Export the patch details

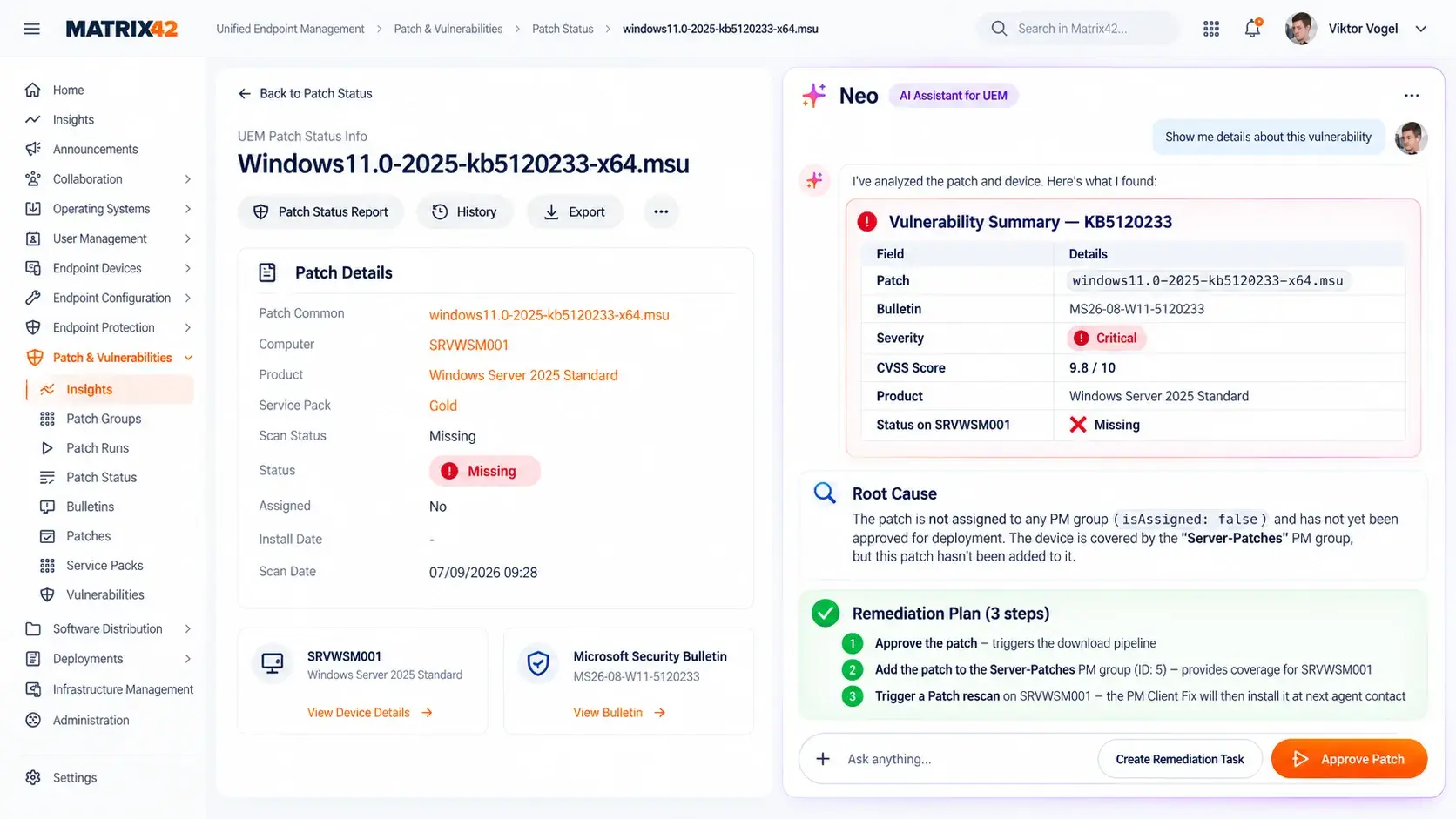pos(575,211)
